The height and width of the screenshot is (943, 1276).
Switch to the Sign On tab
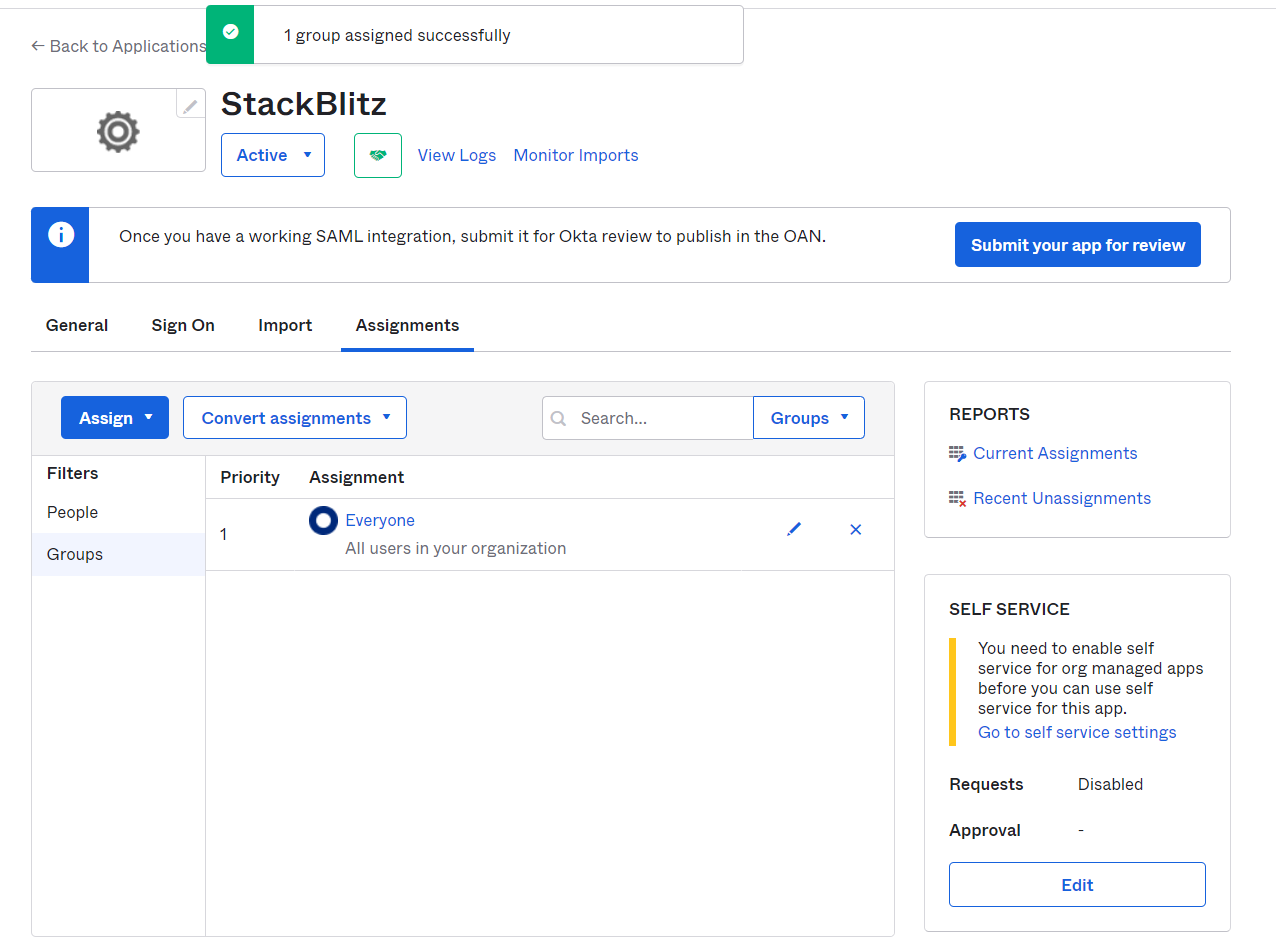182,325
